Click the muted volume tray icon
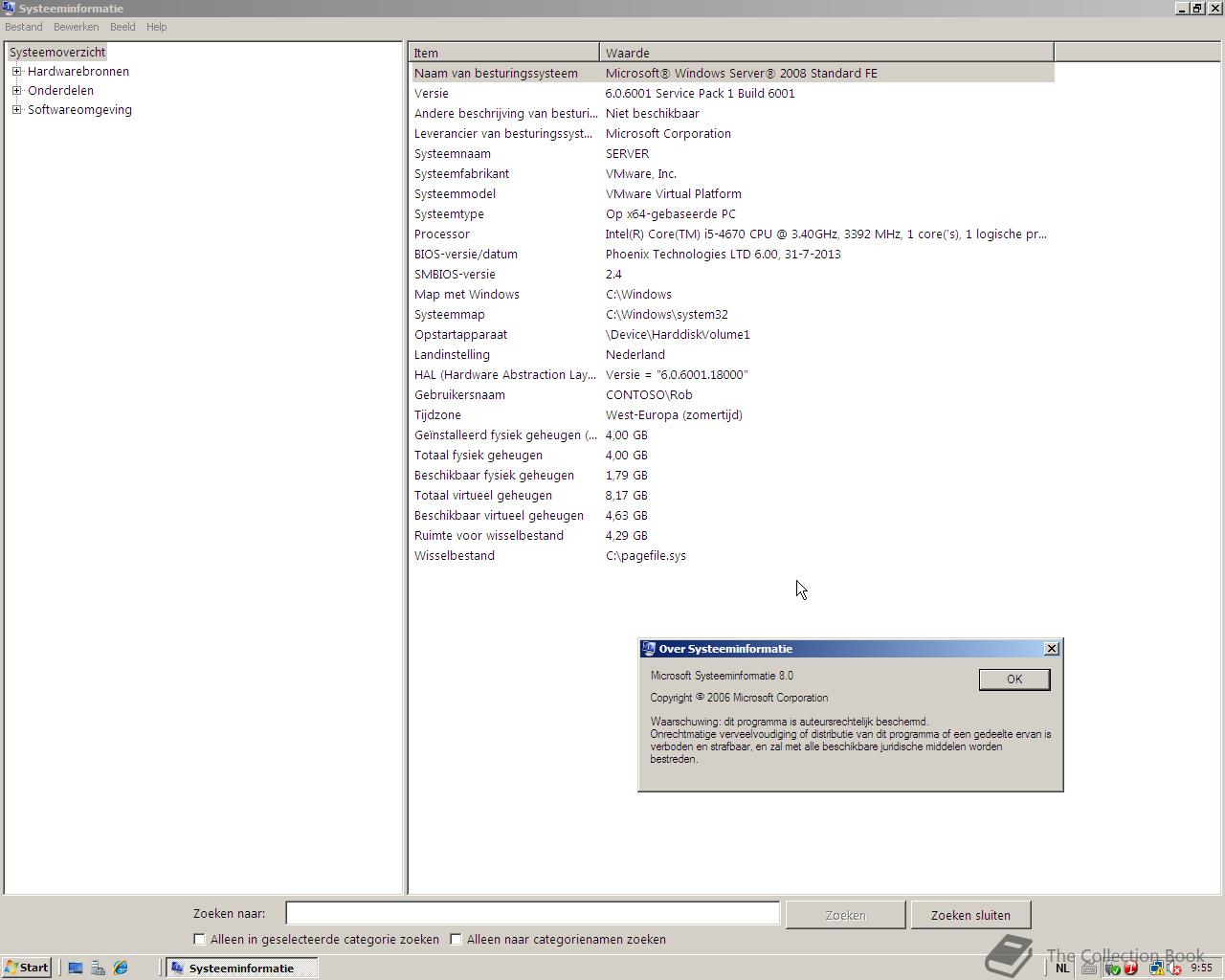Image resolution: width=1225 pixels, height=980 pixels. coord(1174,968)
